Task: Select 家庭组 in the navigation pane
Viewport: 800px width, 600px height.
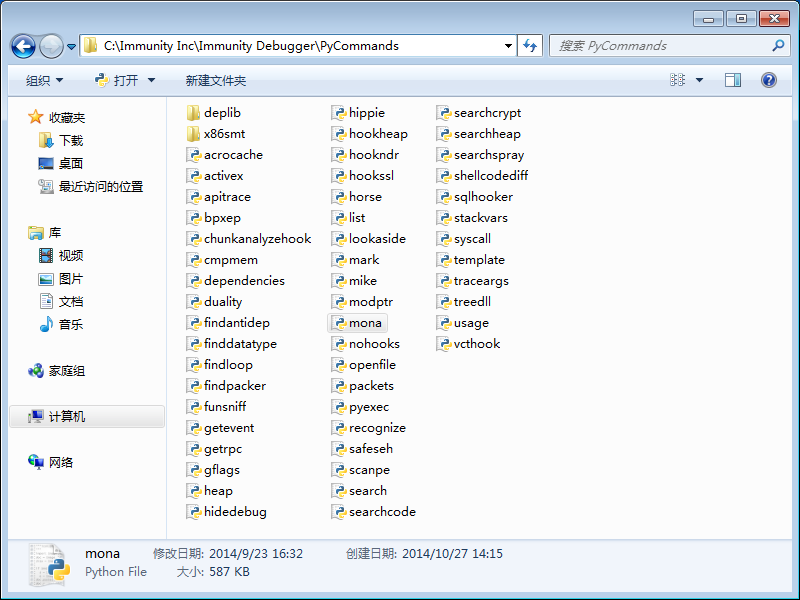Action: tap(57, 371)
